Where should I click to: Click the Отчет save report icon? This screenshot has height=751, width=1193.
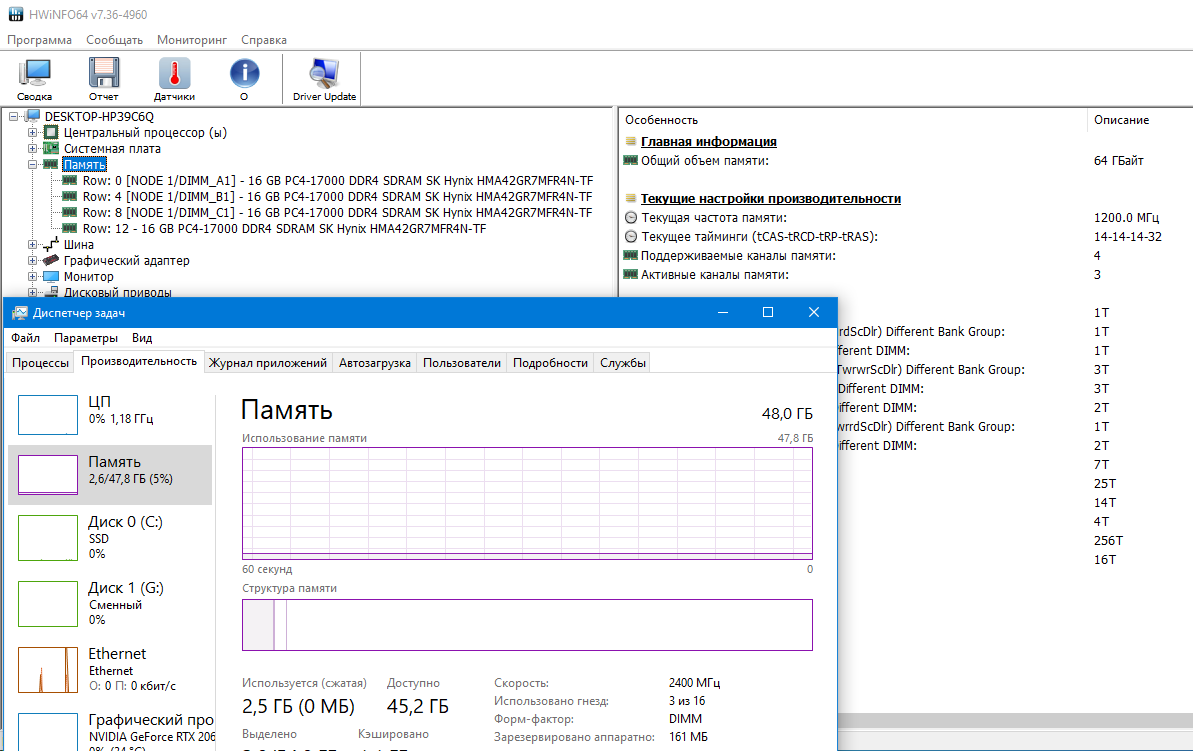coord(103,79)
